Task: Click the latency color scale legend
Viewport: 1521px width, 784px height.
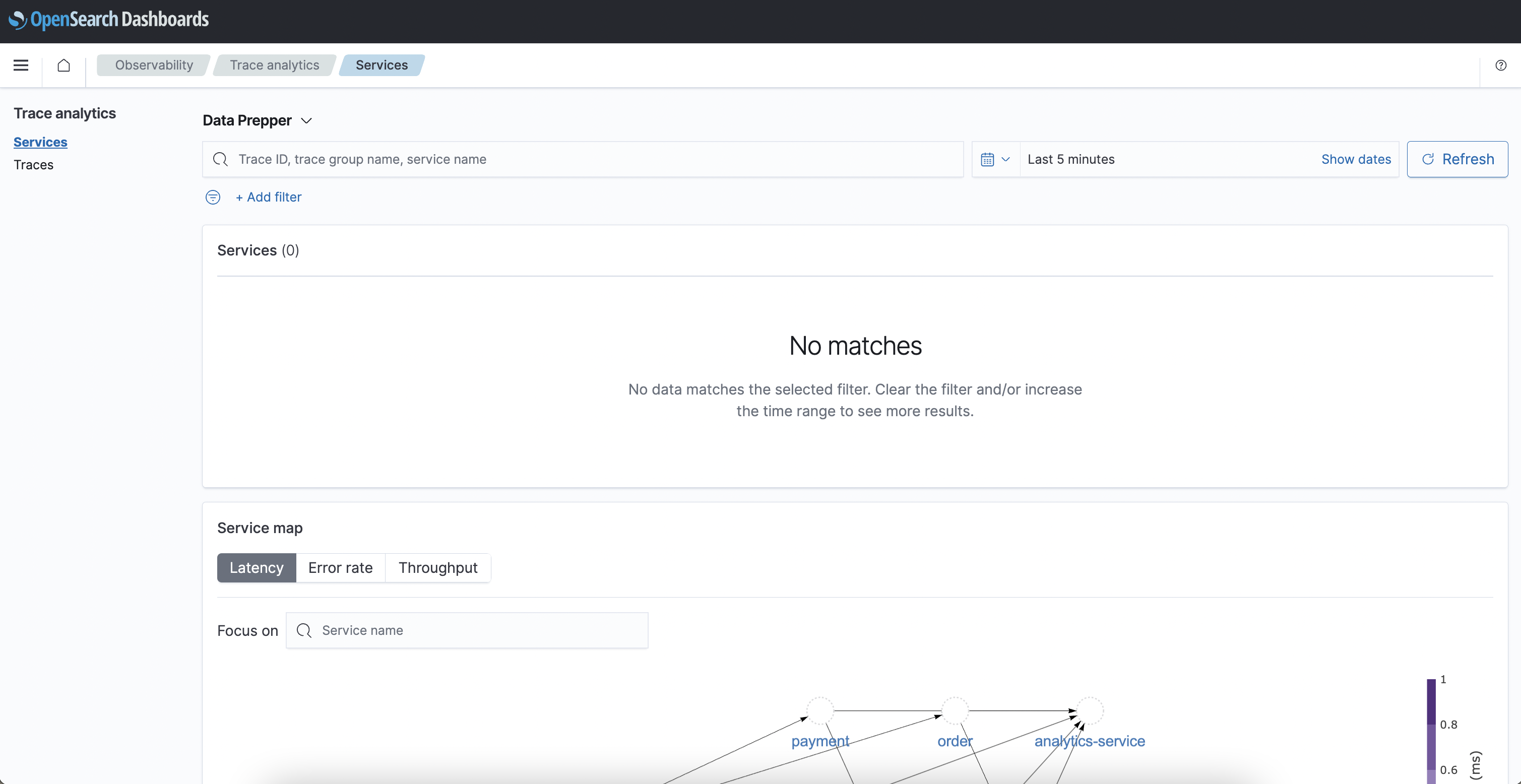Action: (x=1431, y=726)
